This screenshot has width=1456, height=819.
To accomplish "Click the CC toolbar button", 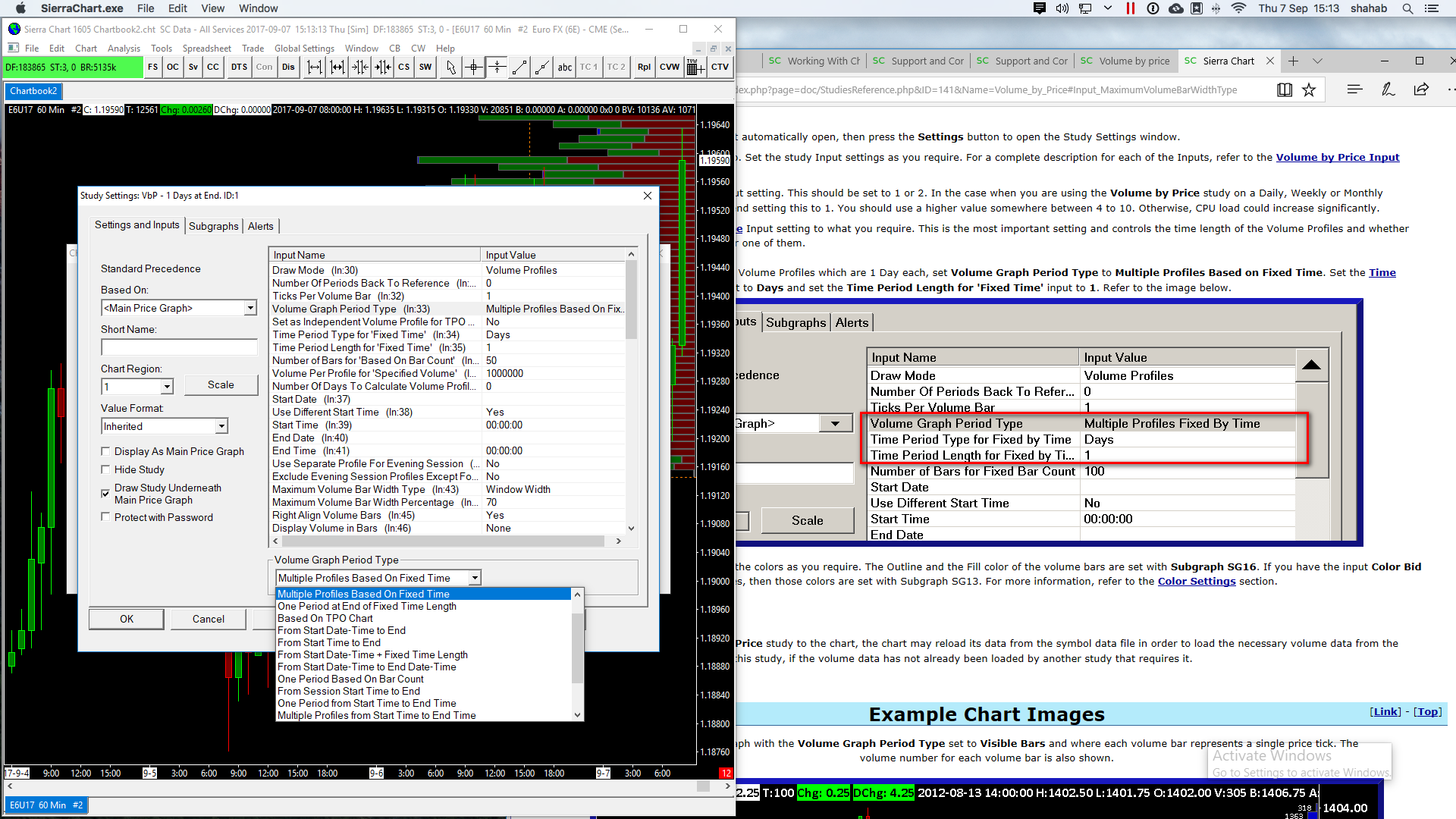I will click(213, 67).
